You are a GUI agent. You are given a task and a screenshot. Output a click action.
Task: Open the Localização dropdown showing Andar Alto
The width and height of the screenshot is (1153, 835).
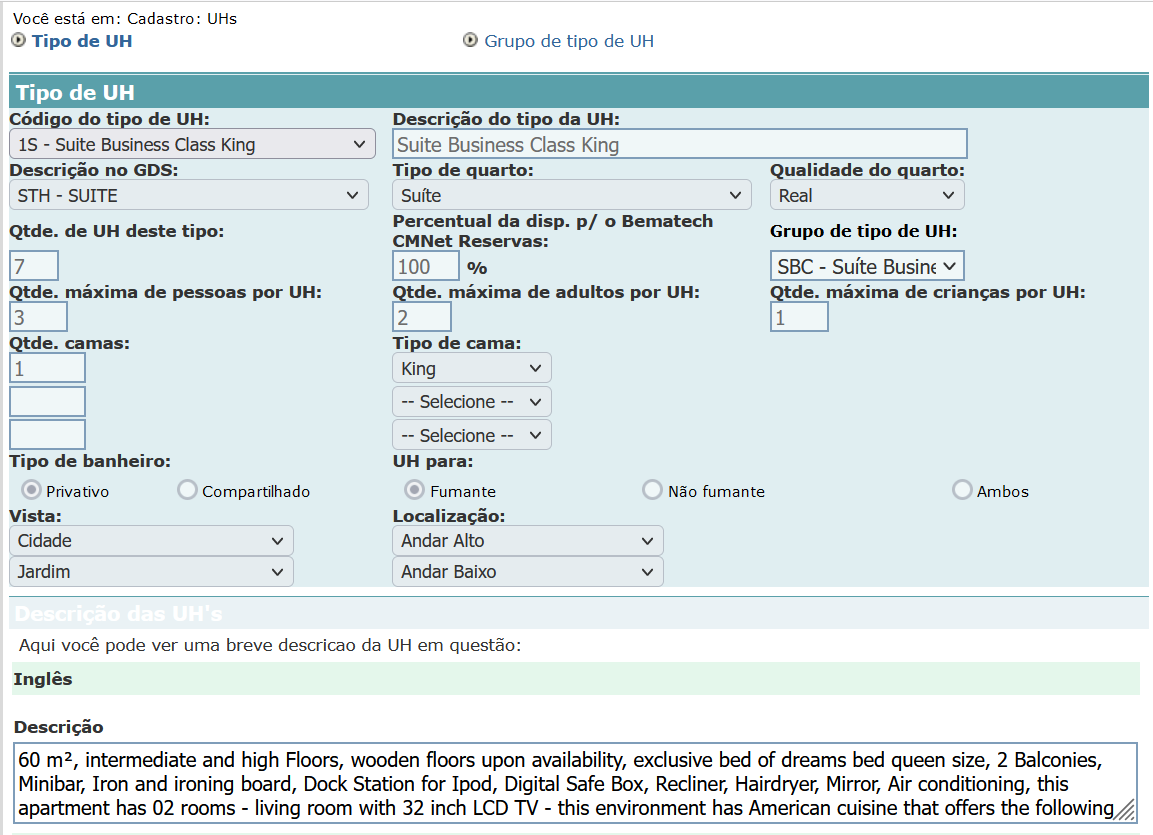point(527,540)
